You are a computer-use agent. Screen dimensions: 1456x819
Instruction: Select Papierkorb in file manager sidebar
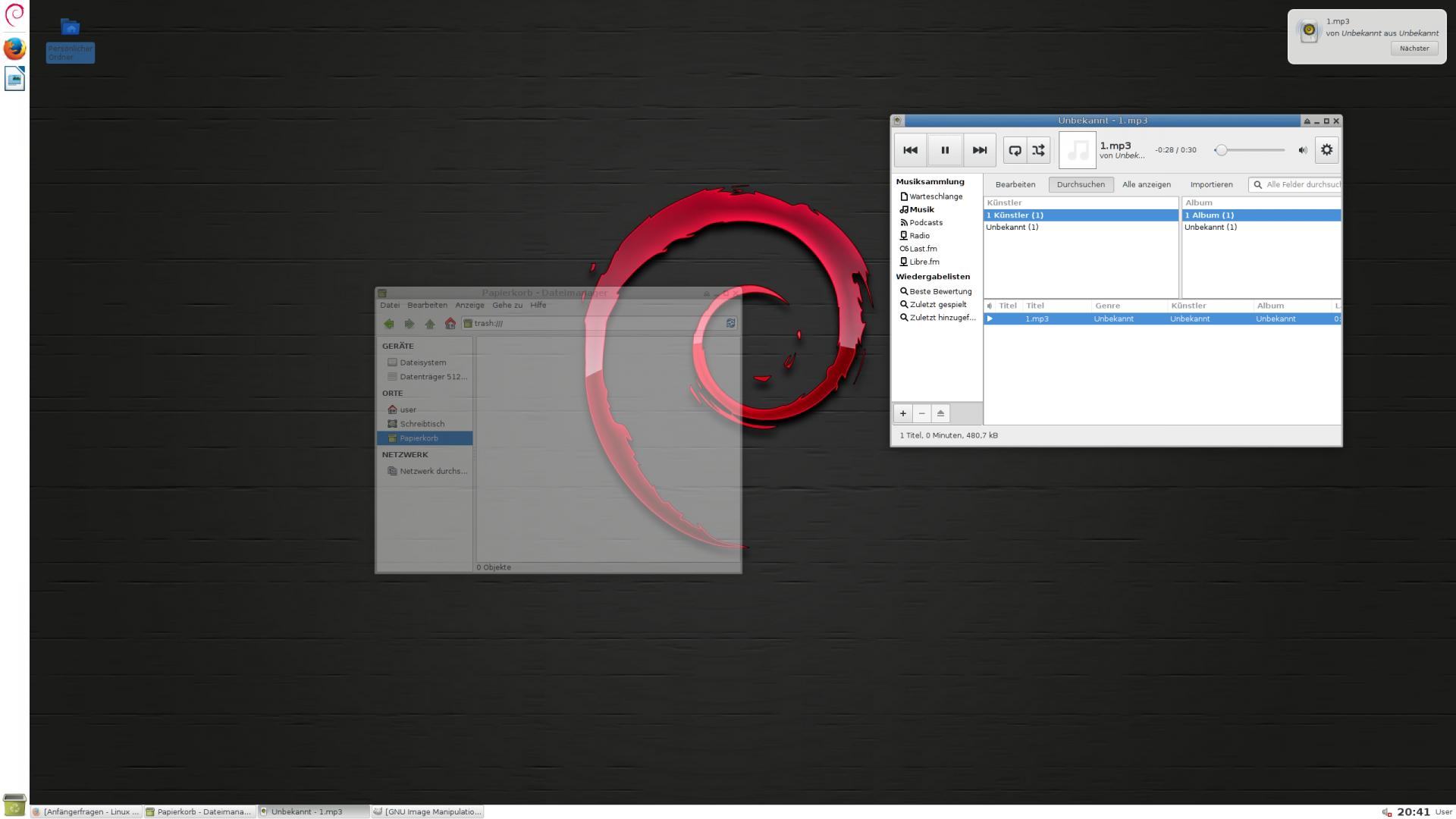(x=424, y=438)
